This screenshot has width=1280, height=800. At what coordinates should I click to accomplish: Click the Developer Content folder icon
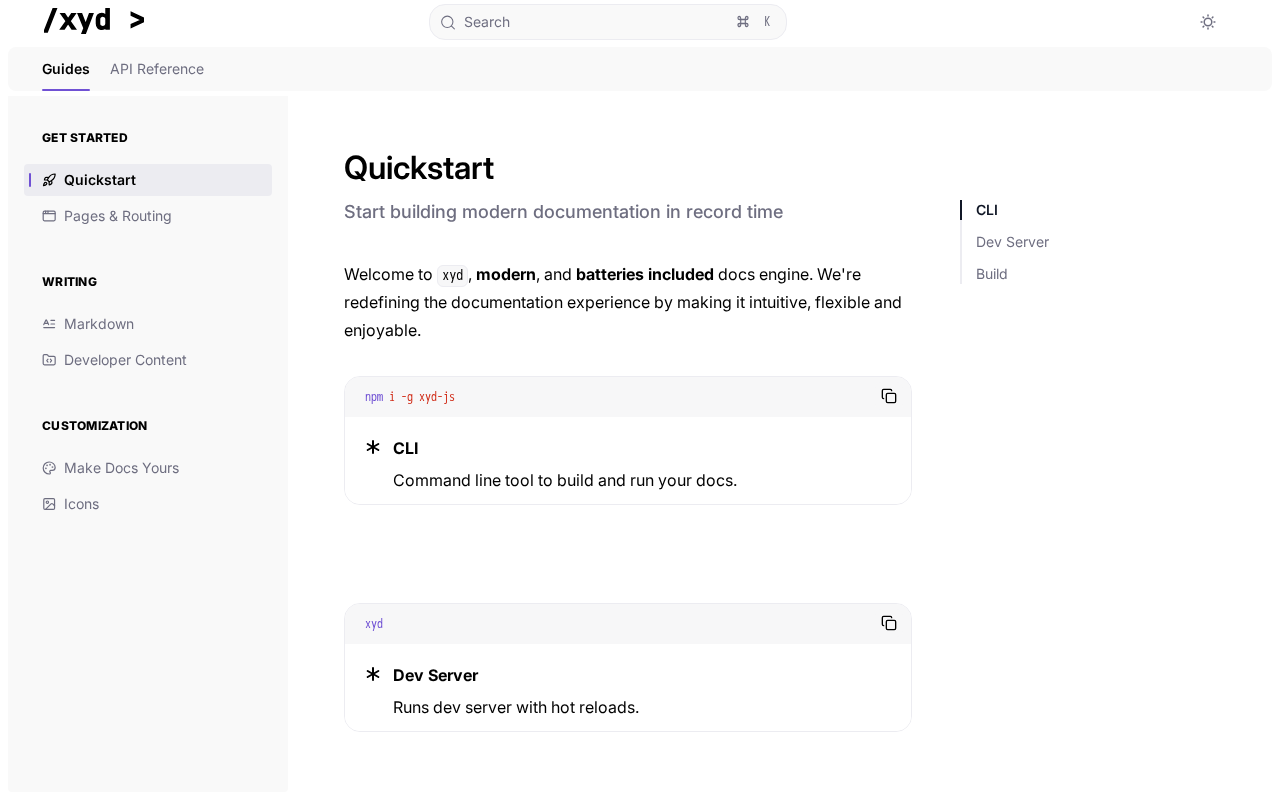click(49, 360)
